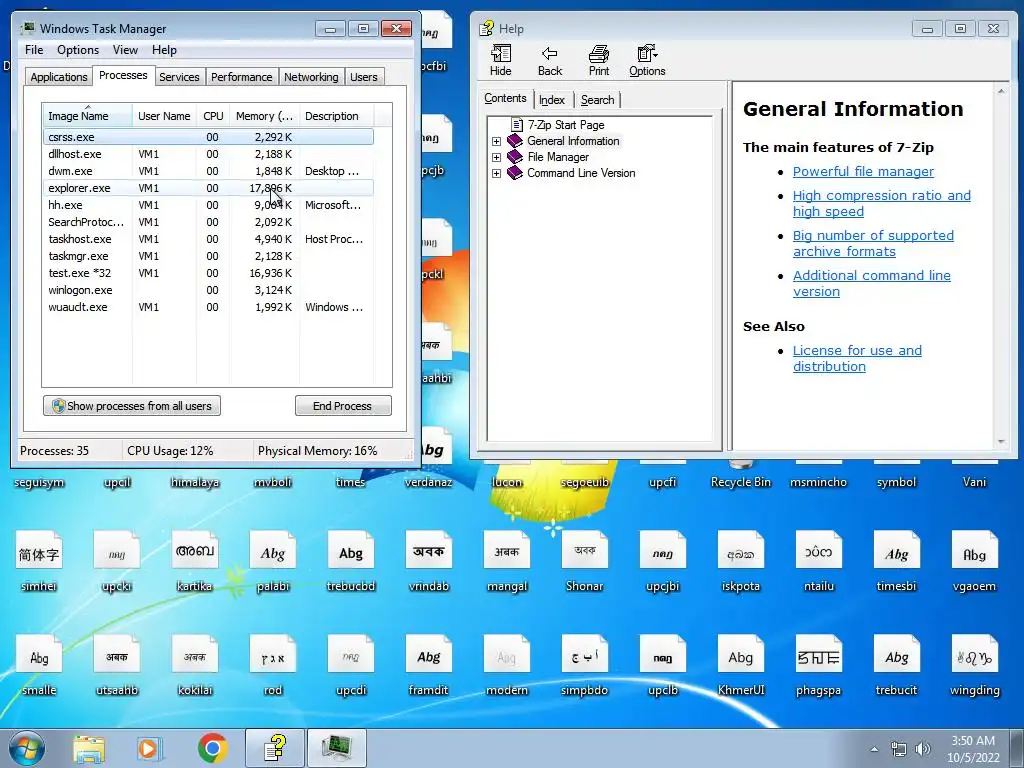Click the volume speaker tray icon
Viewport: 1024px width, 768px height.
(923, 748)
